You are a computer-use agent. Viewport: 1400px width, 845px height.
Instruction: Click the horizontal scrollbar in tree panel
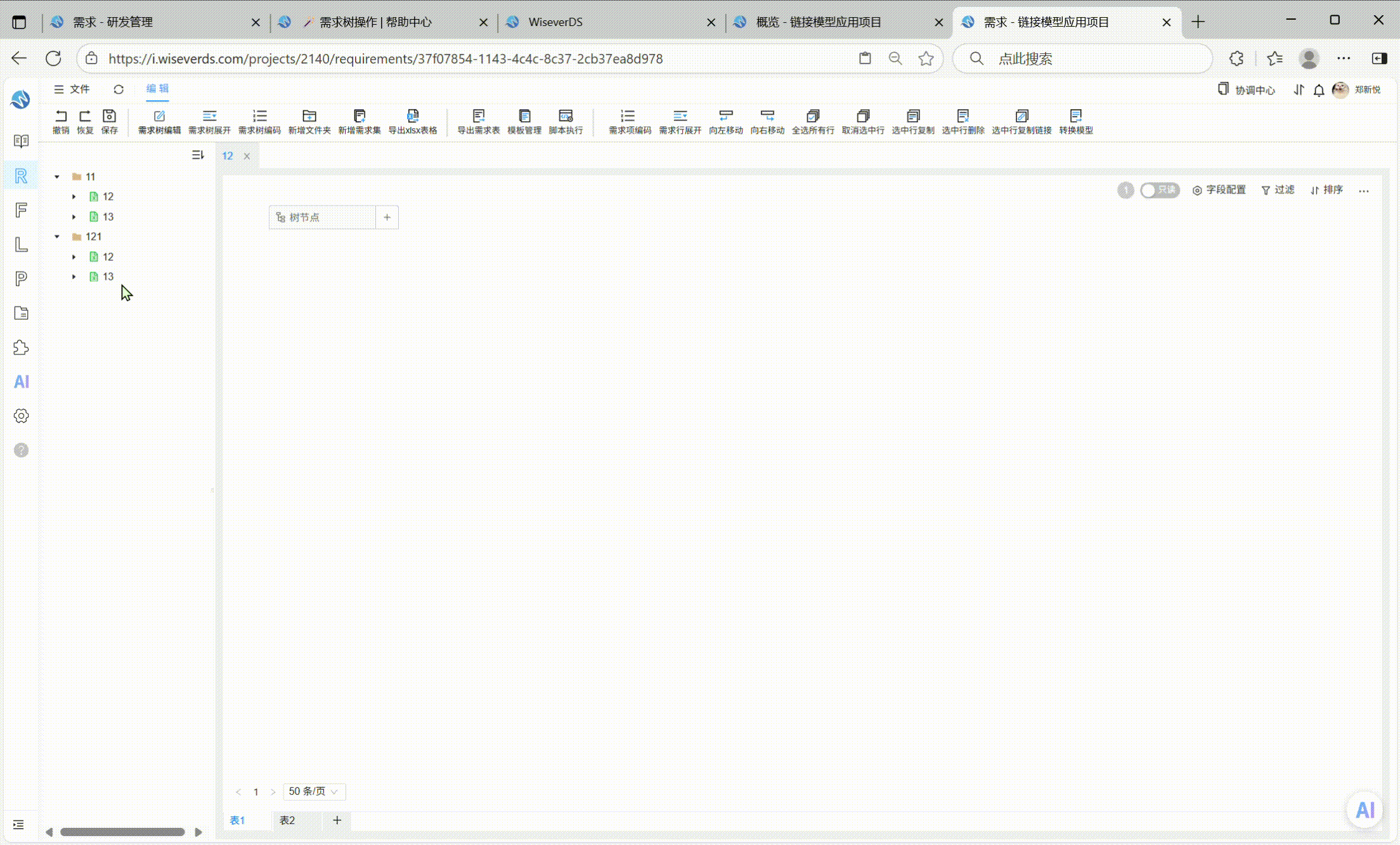pyautogui.click(x=122, y=832)
